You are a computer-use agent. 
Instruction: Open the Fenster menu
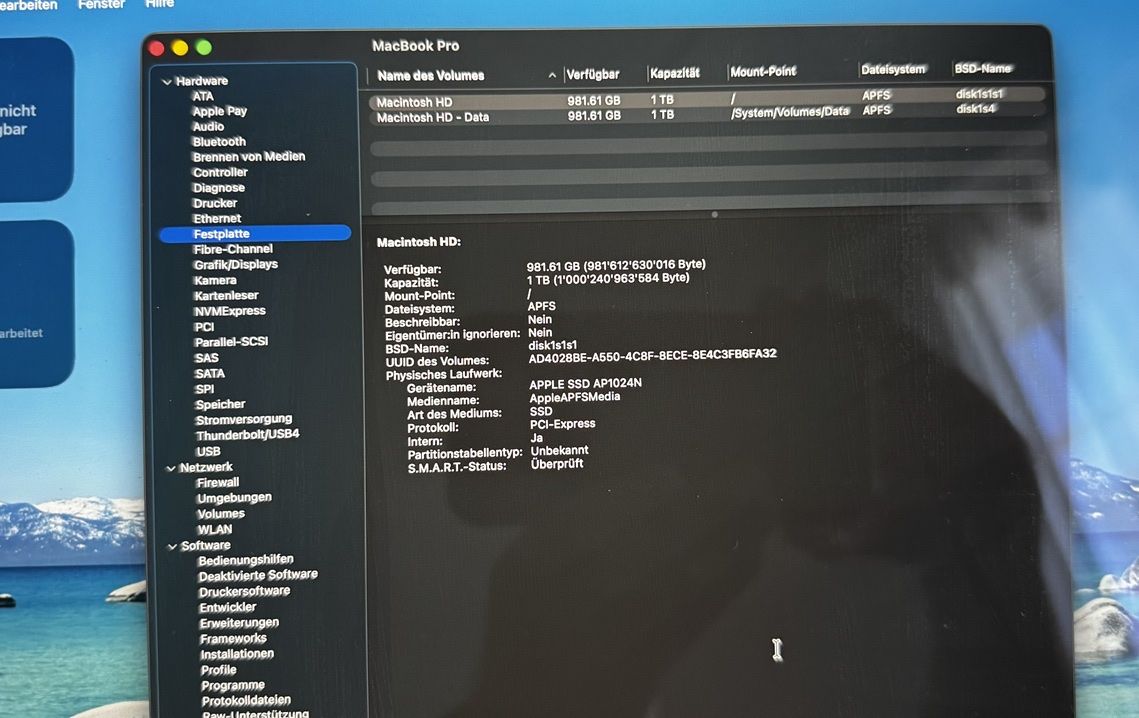(x=101, y=4)
